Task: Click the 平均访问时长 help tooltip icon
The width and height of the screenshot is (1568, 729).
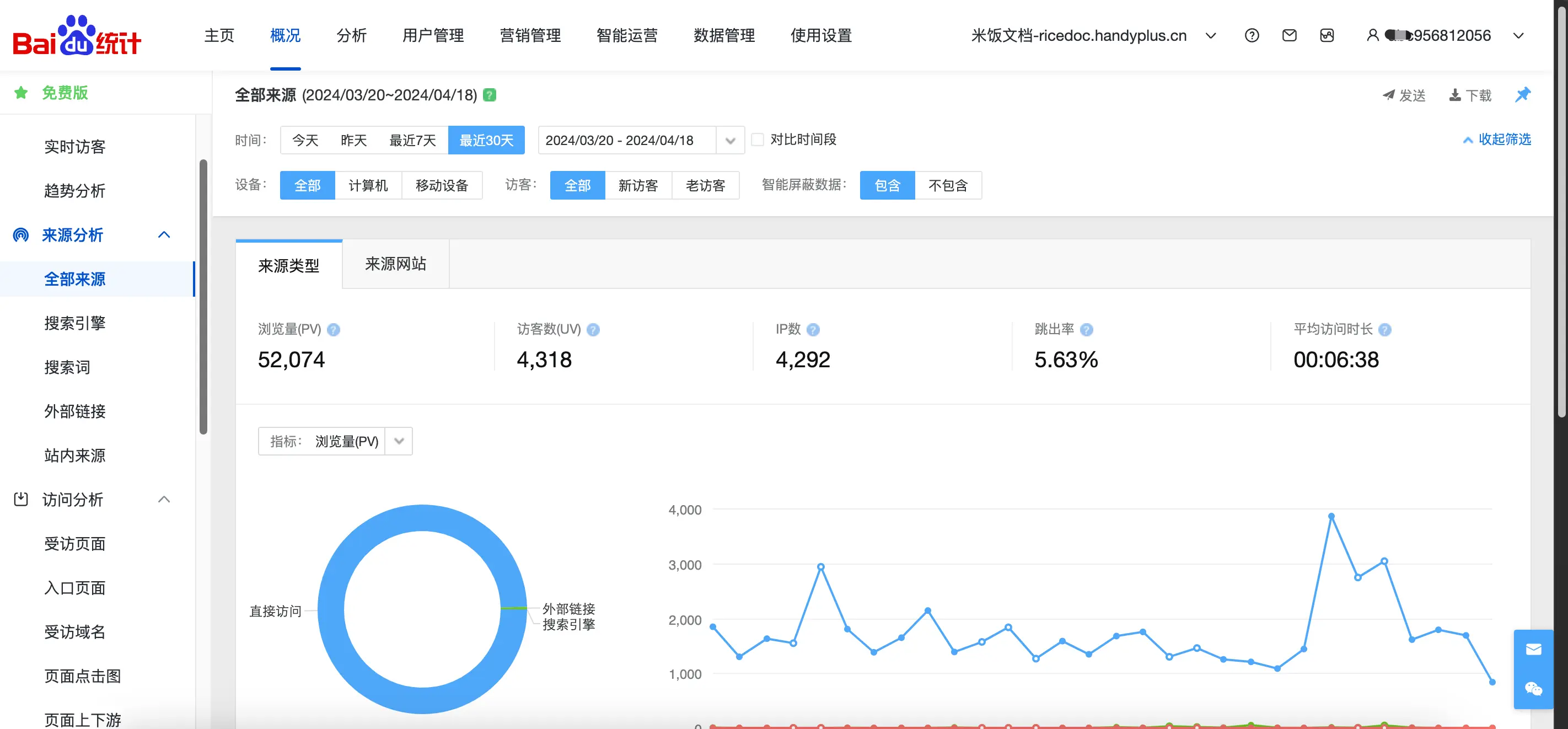Action: pos(1384,329)
